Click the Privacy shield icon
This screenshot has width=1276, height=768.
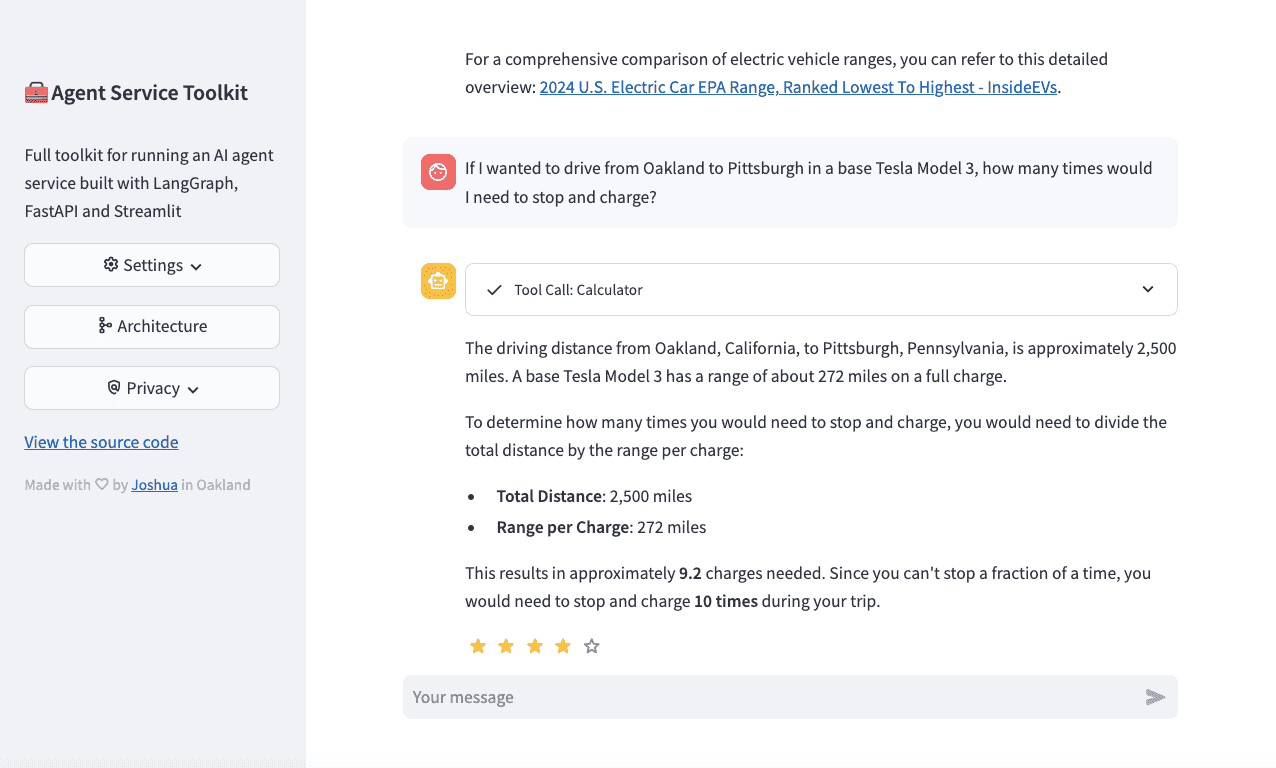pos(113,387)
